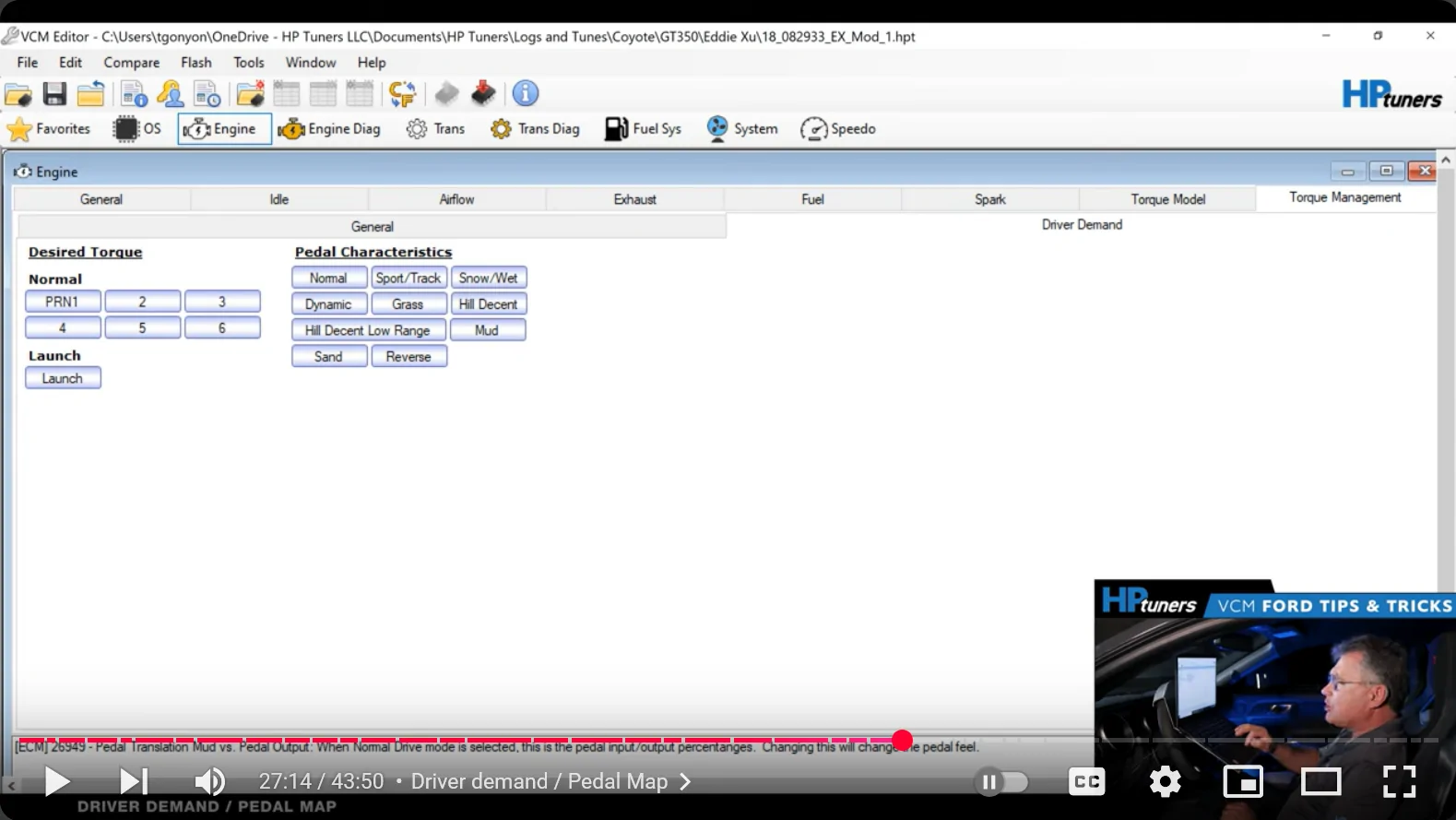Screen dimensions: 1456x820
Task: Open the Speedo gauge section
Action: tap(838, 129)
